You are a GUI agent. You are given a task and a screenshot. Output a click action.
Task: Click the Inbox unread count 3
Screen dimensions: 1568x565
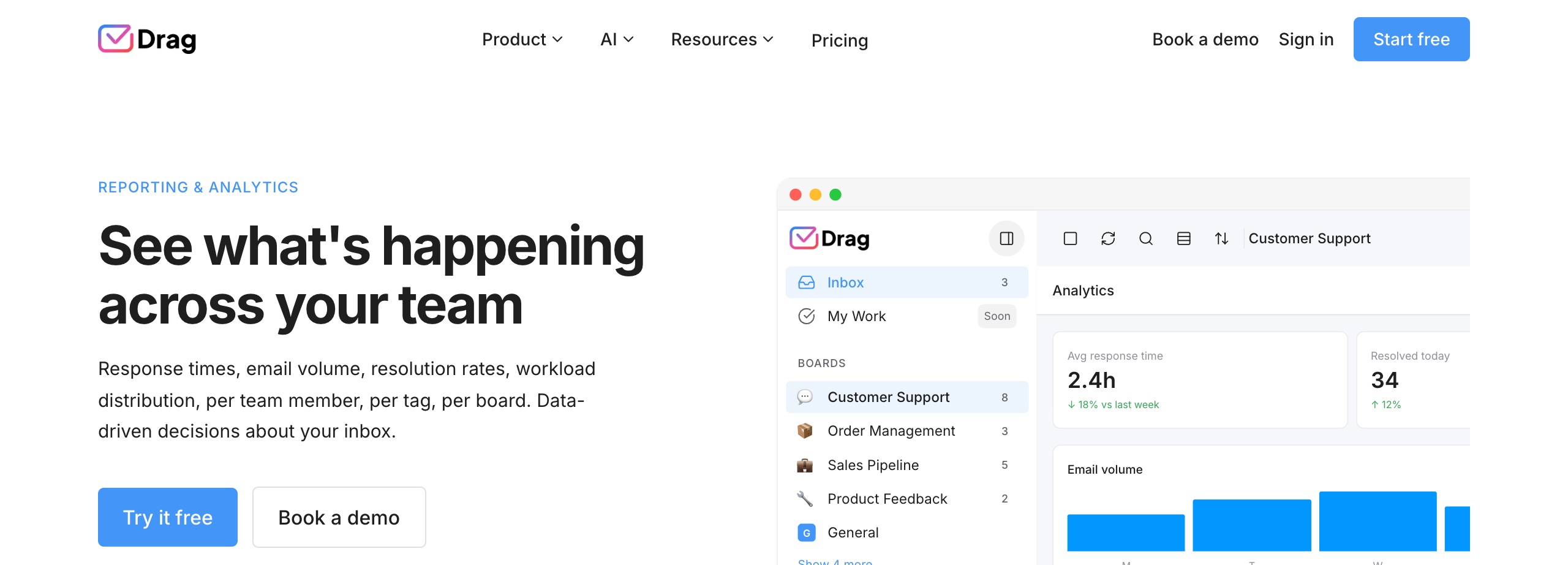1005,282
